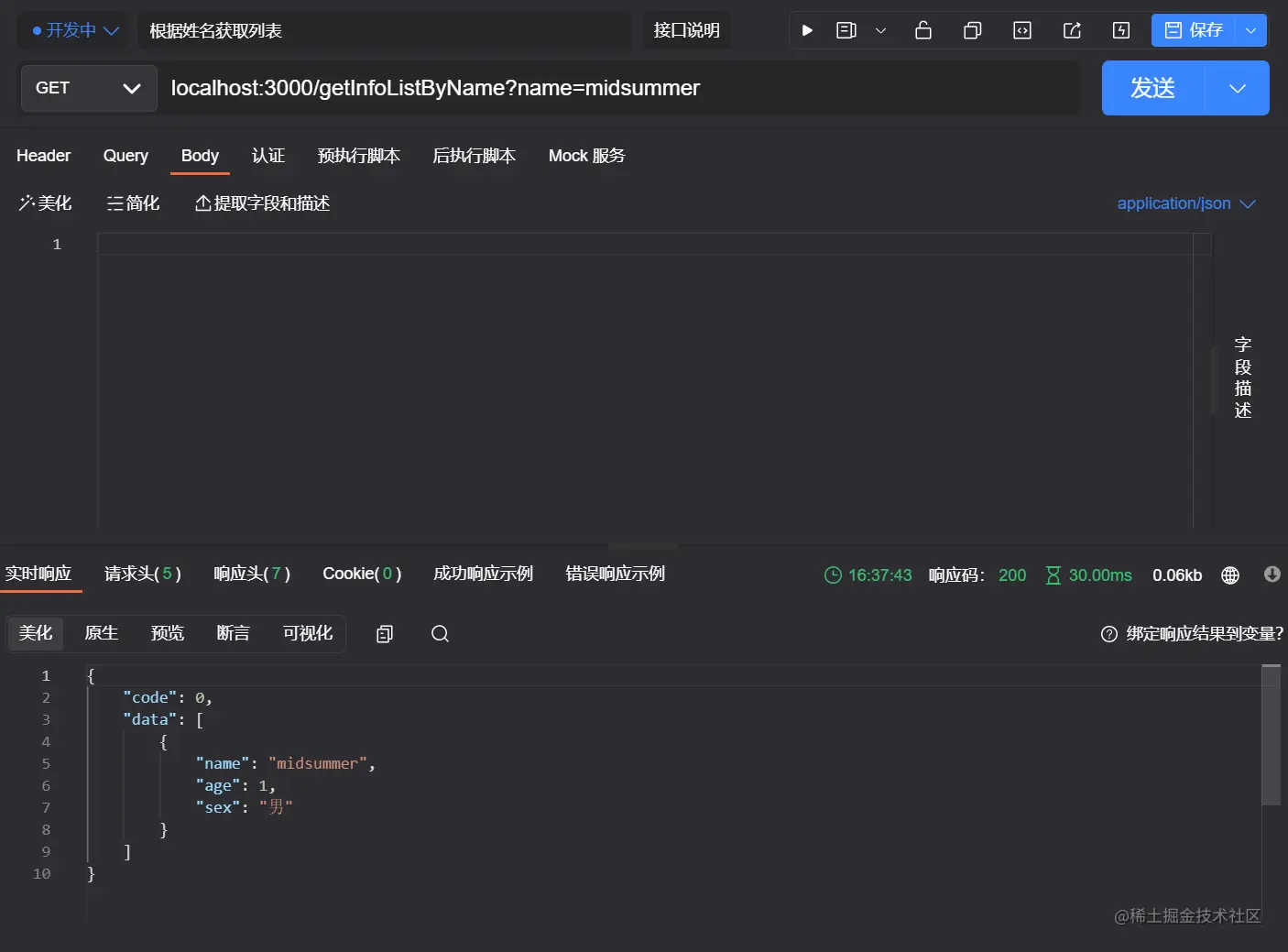Open the generate code icon

click(x=1022, y=30)
